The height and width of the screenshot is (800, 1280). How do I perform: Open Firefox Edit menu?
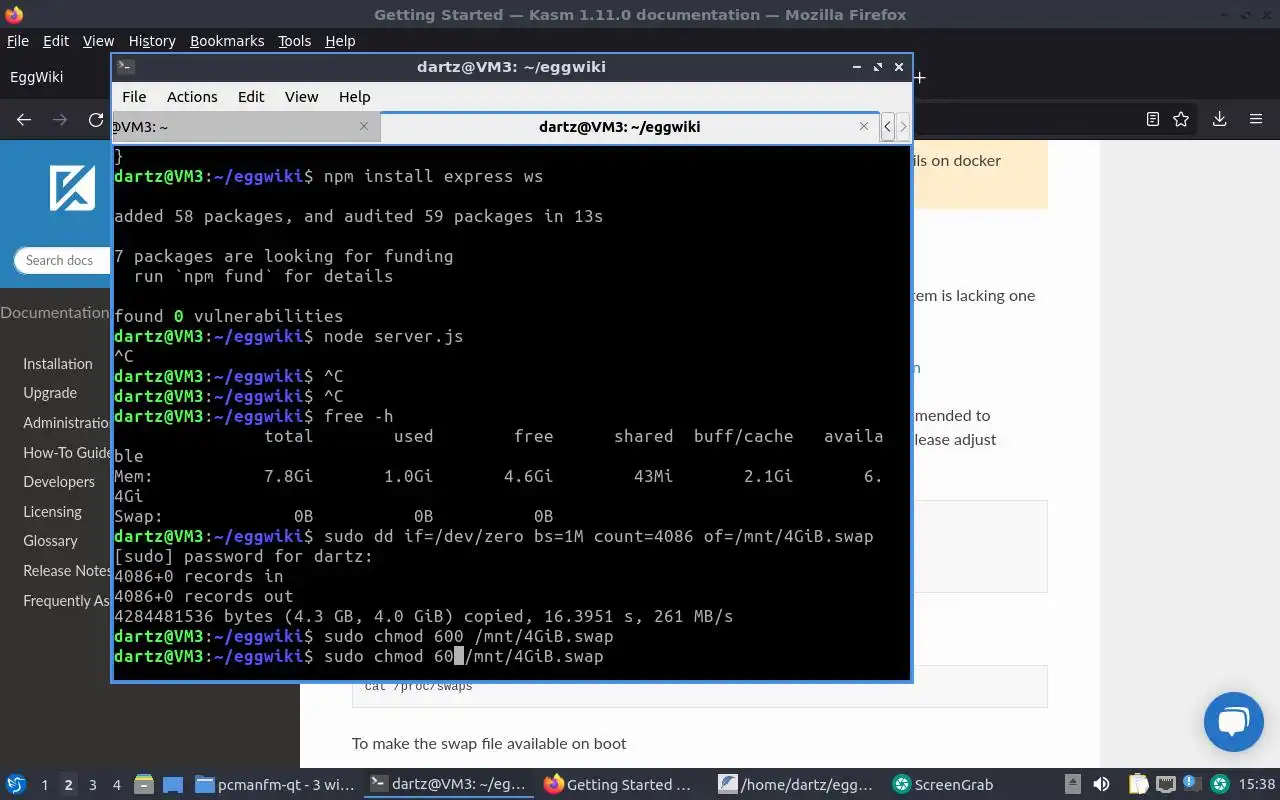56,41
